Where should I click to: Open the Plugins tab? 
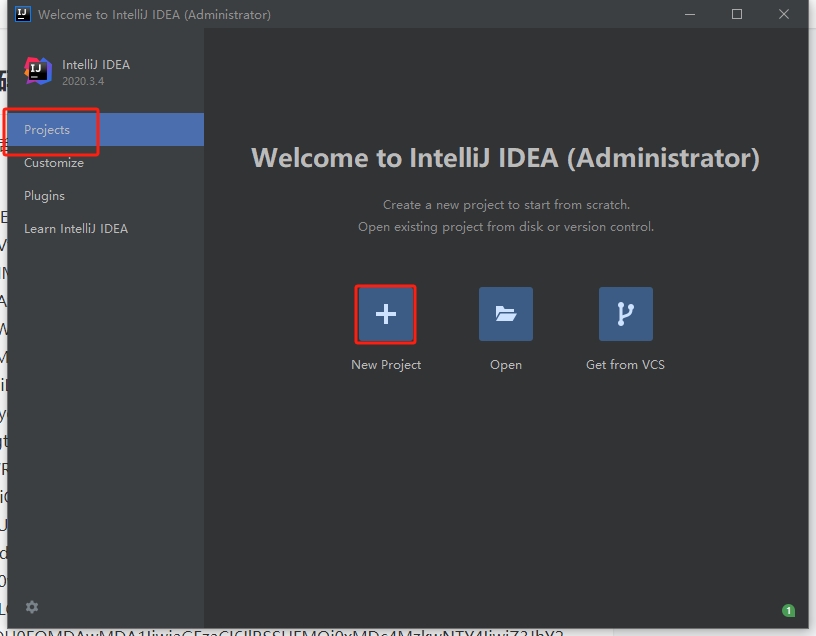click(106, 196)
